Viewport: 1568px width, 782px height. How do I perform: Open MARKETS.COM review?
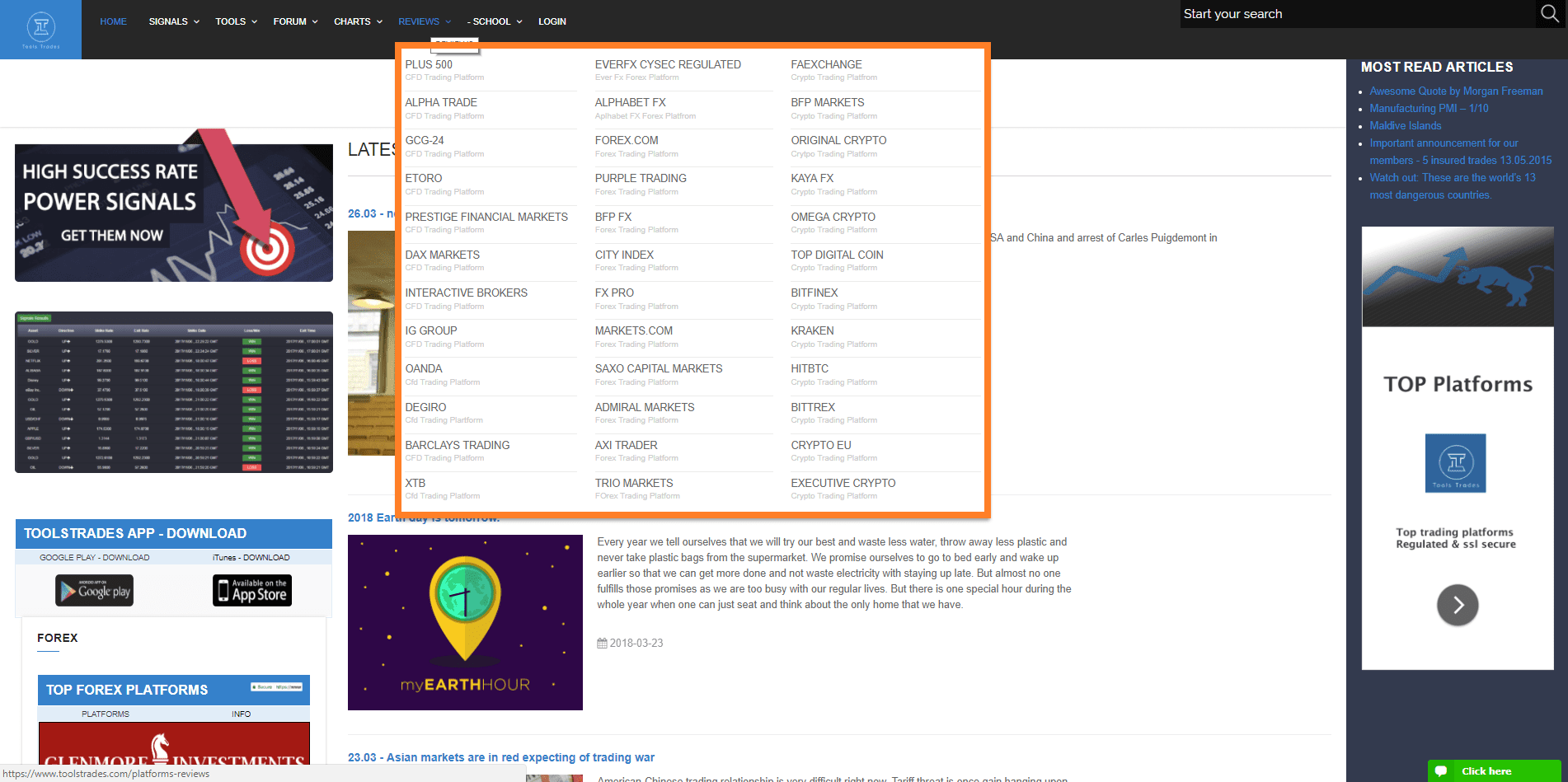634,330
